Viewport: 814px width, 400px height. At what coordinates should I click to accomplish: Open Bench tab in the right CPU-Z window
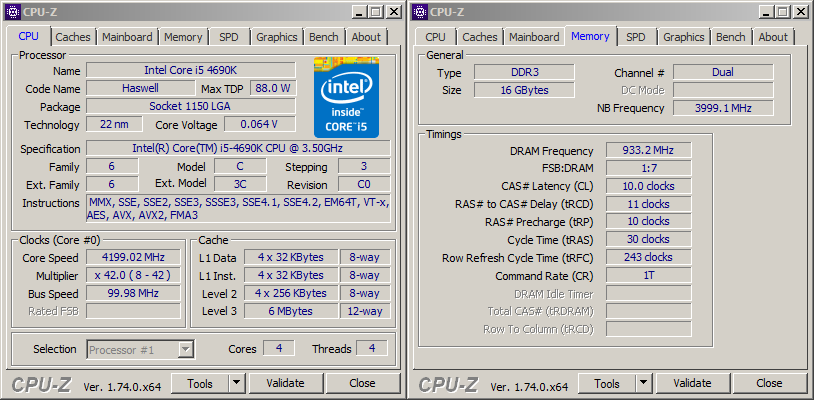pos(730,37)
